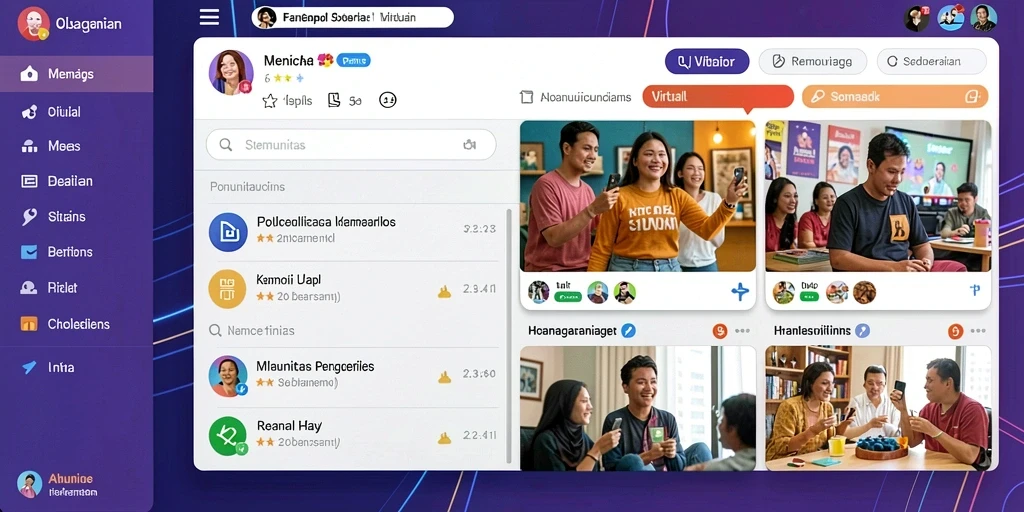Click the bookmark icon labeled 5o
This screenshot has width=1024, height=512.
[334, 100]
